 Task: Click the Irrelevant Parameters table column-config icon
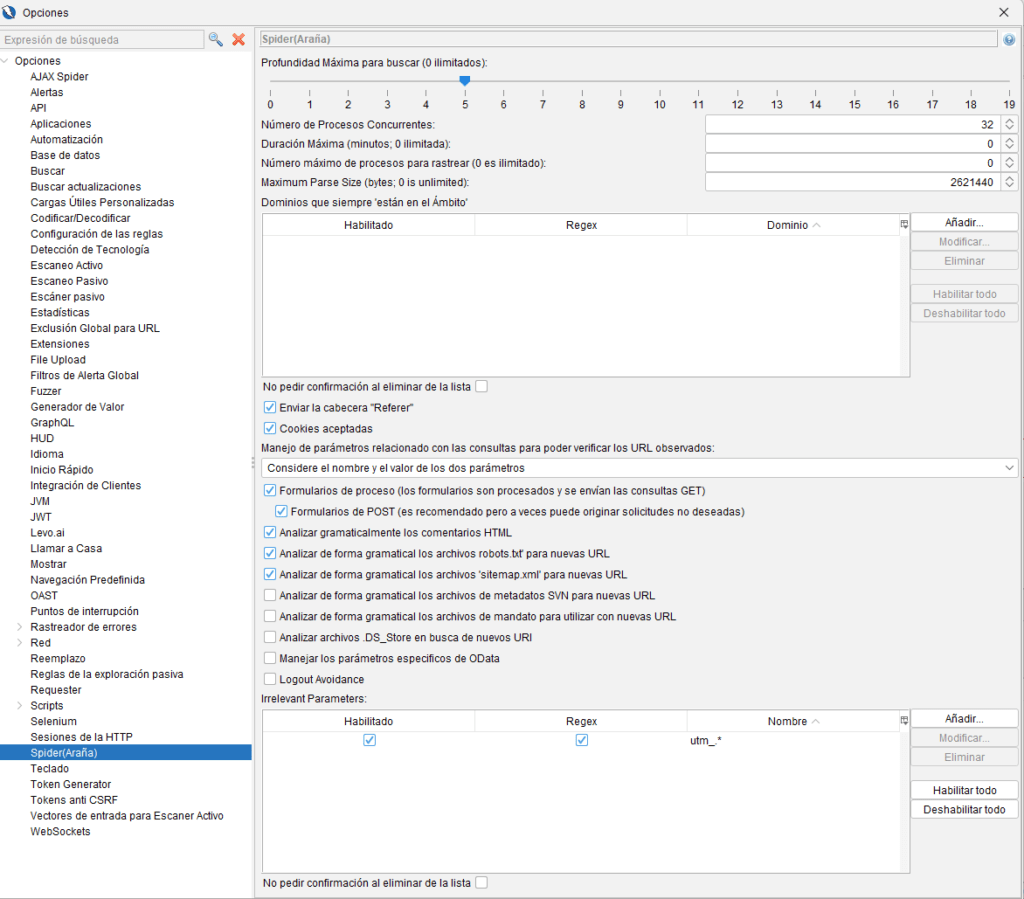[x=904, y=720]
